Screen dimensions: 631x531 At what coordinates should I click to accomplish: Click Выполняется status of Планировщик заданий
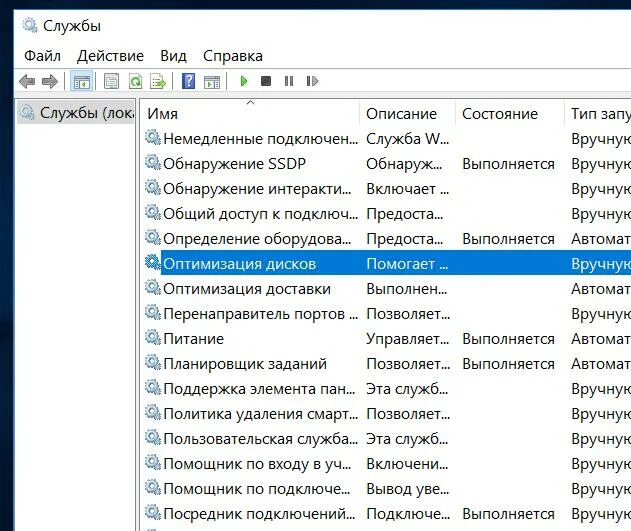[x=508, y=364]
